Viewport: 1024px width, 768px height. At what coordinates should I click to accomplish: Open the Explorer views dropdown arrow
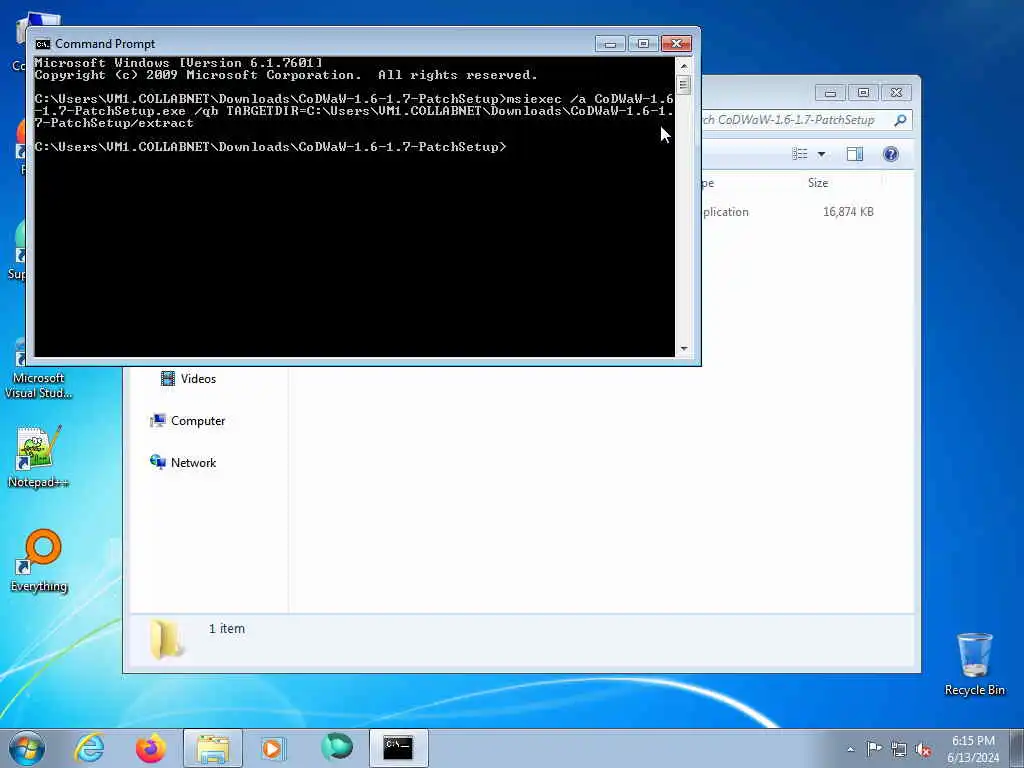[822, 154]
